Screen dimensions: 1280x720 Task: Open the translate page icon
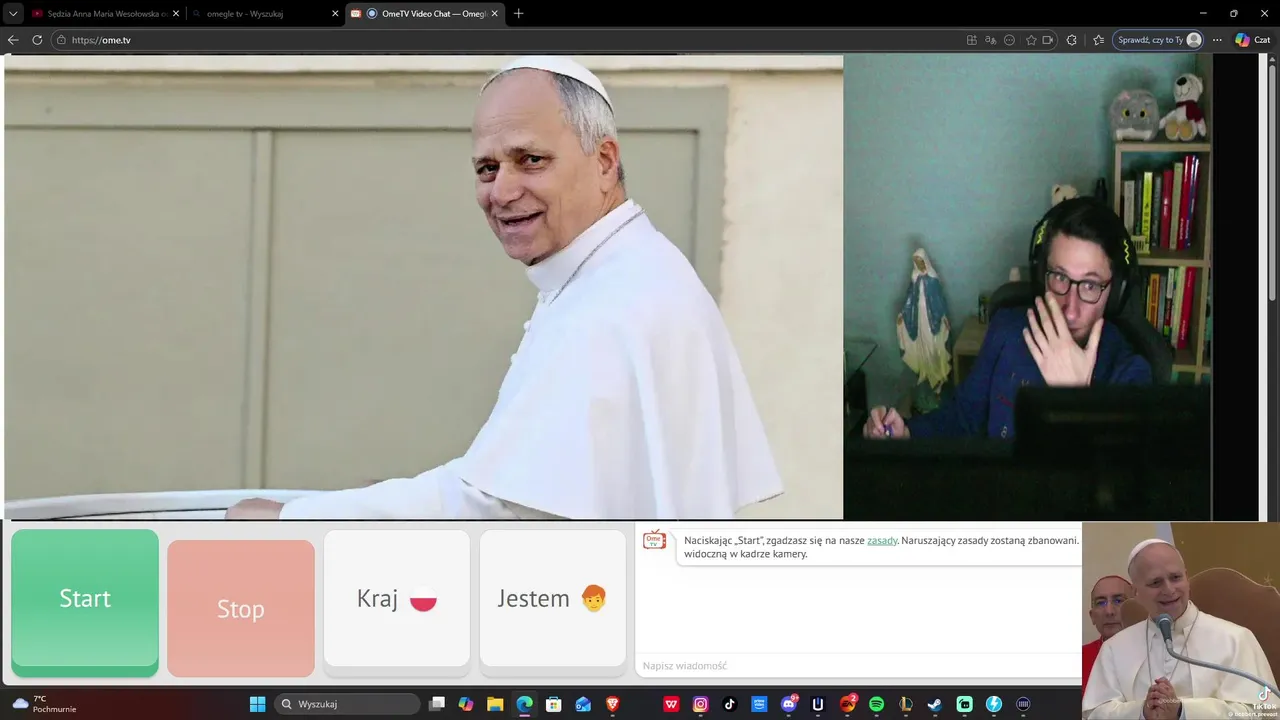pos(990,40)
